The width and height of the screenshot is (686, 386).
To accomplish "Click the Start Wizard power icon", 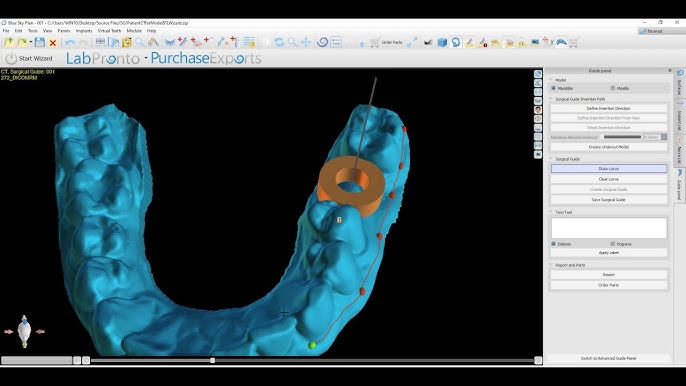I will coord(11,58).
